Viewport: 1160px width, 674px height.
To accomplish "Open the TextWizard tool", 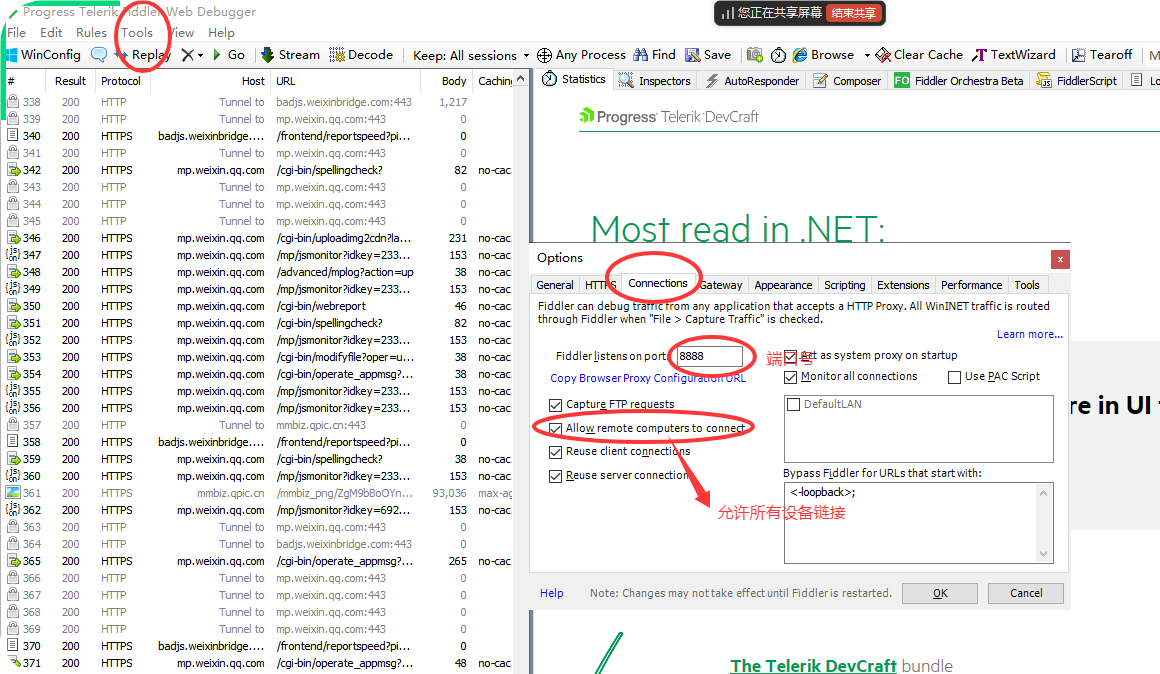I will tap(1014, 55).
